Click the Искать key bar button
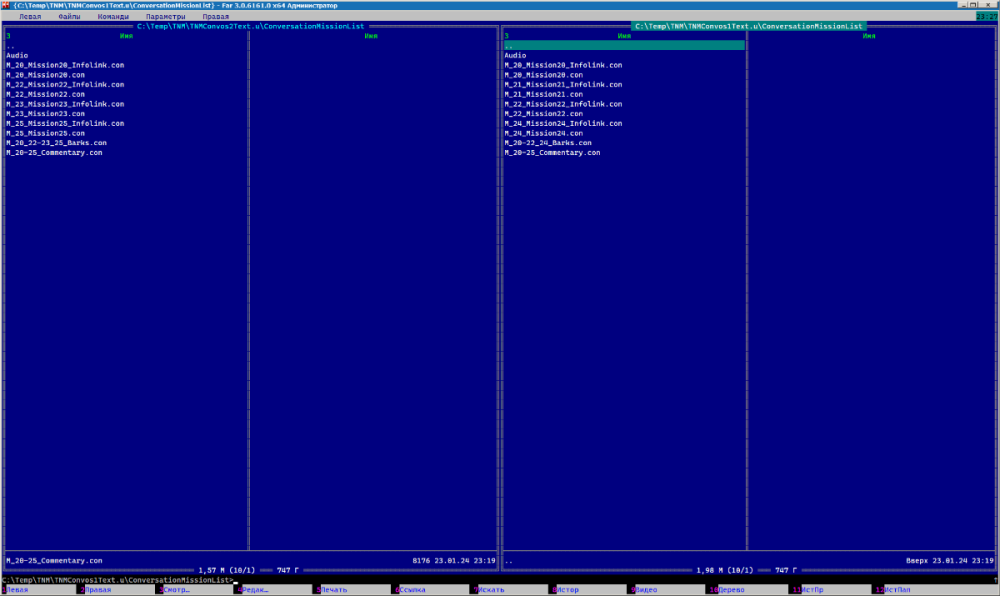Viewport: 1000px width, 596px height. [491, 590]
